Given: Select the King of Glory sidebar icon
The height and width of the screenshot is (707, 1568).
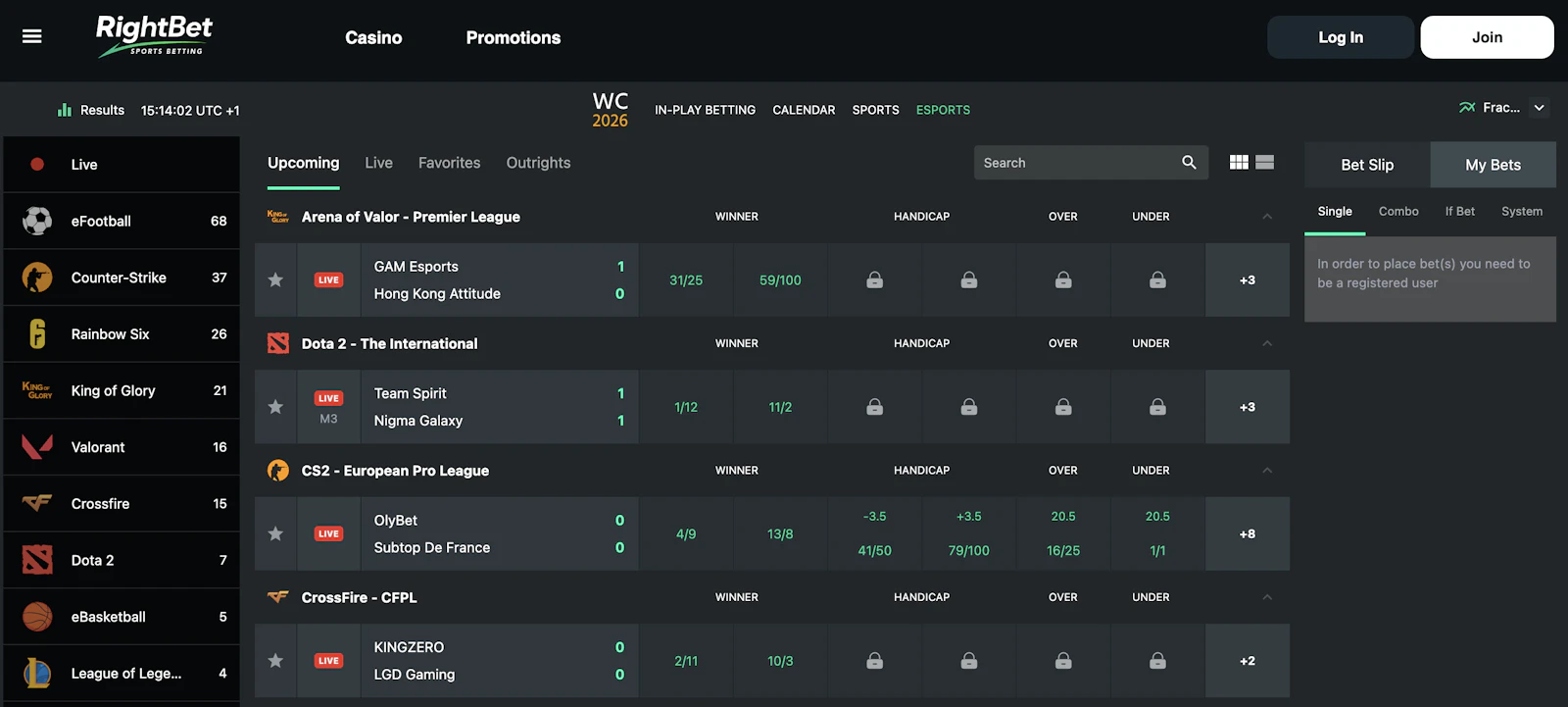Looking at the screenshot, I should 37,390.
